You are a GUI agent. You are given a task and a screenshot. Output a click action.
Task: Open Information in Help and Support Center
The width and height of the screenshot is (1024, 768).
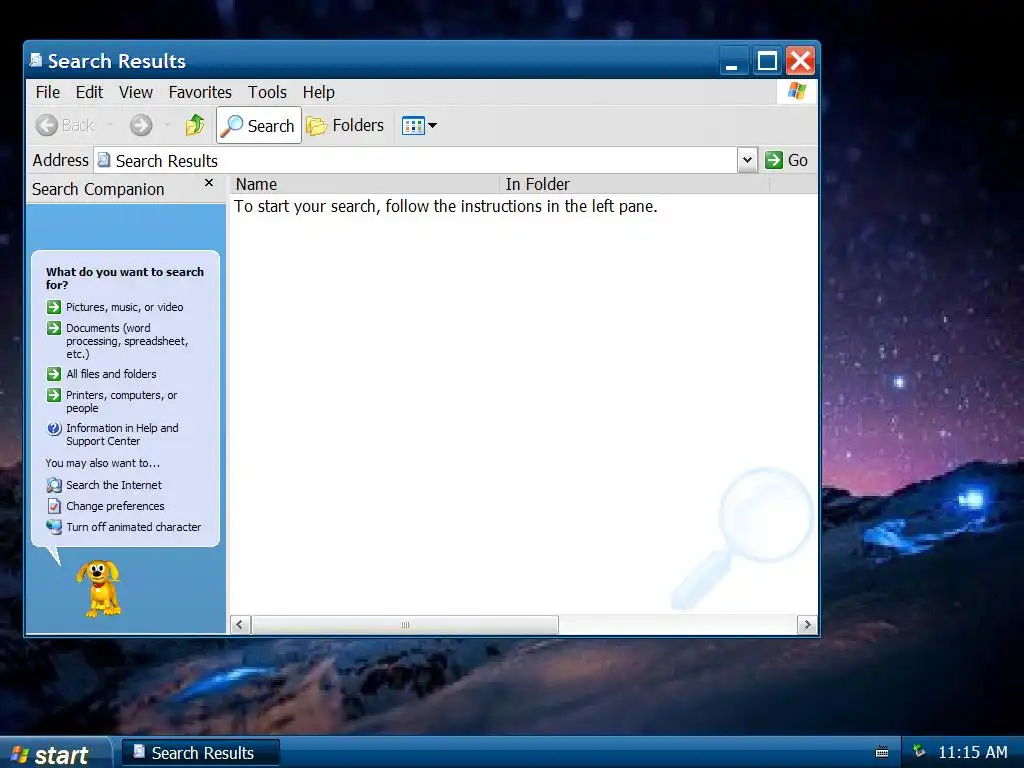point(122,434)
